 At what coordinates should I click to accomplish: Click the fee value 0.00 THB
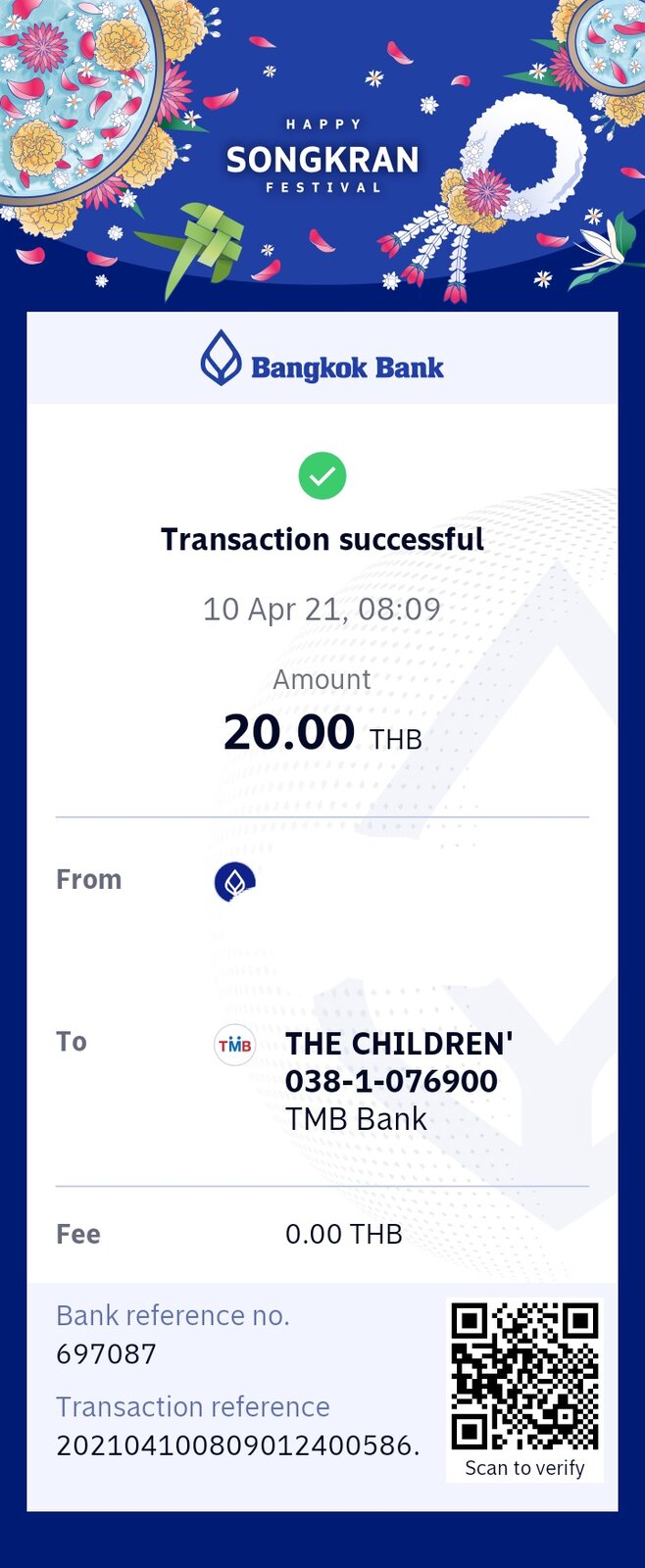coord(344,1234)
